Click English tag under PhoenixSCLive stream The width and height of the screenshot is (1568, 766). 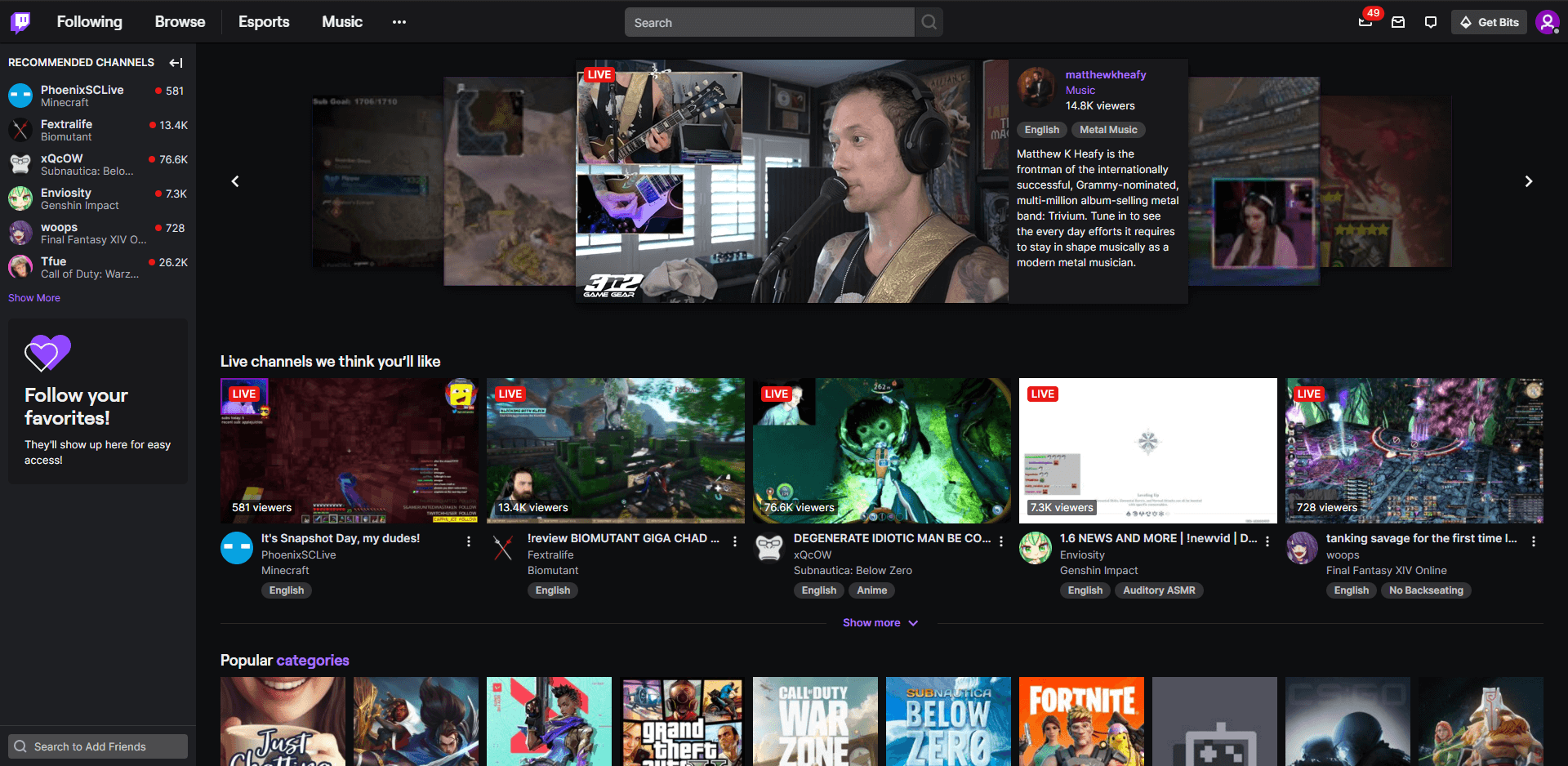click(x=287, y=590)
